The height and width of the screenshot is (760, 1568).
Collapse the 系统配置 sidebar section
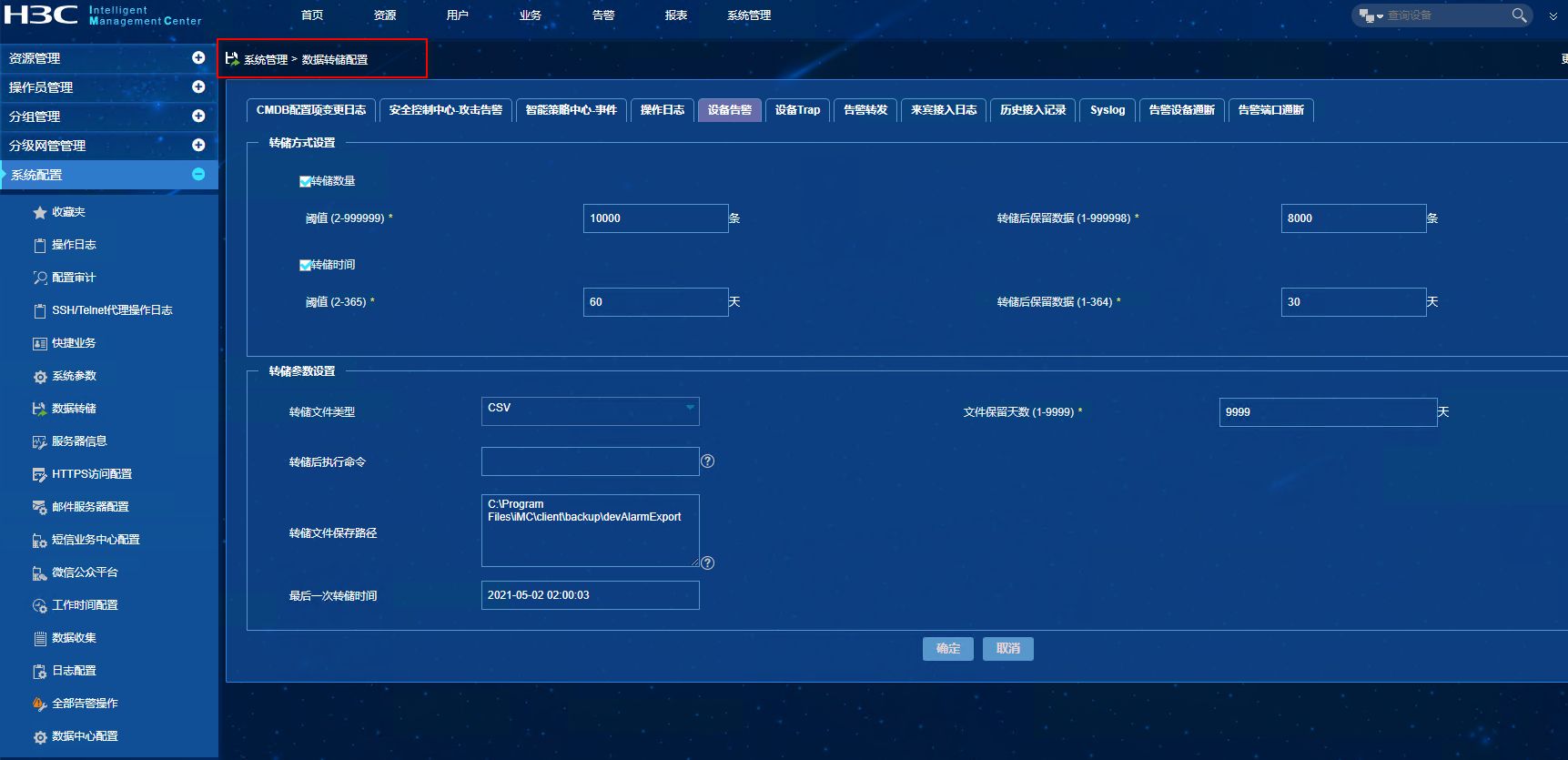198,175
